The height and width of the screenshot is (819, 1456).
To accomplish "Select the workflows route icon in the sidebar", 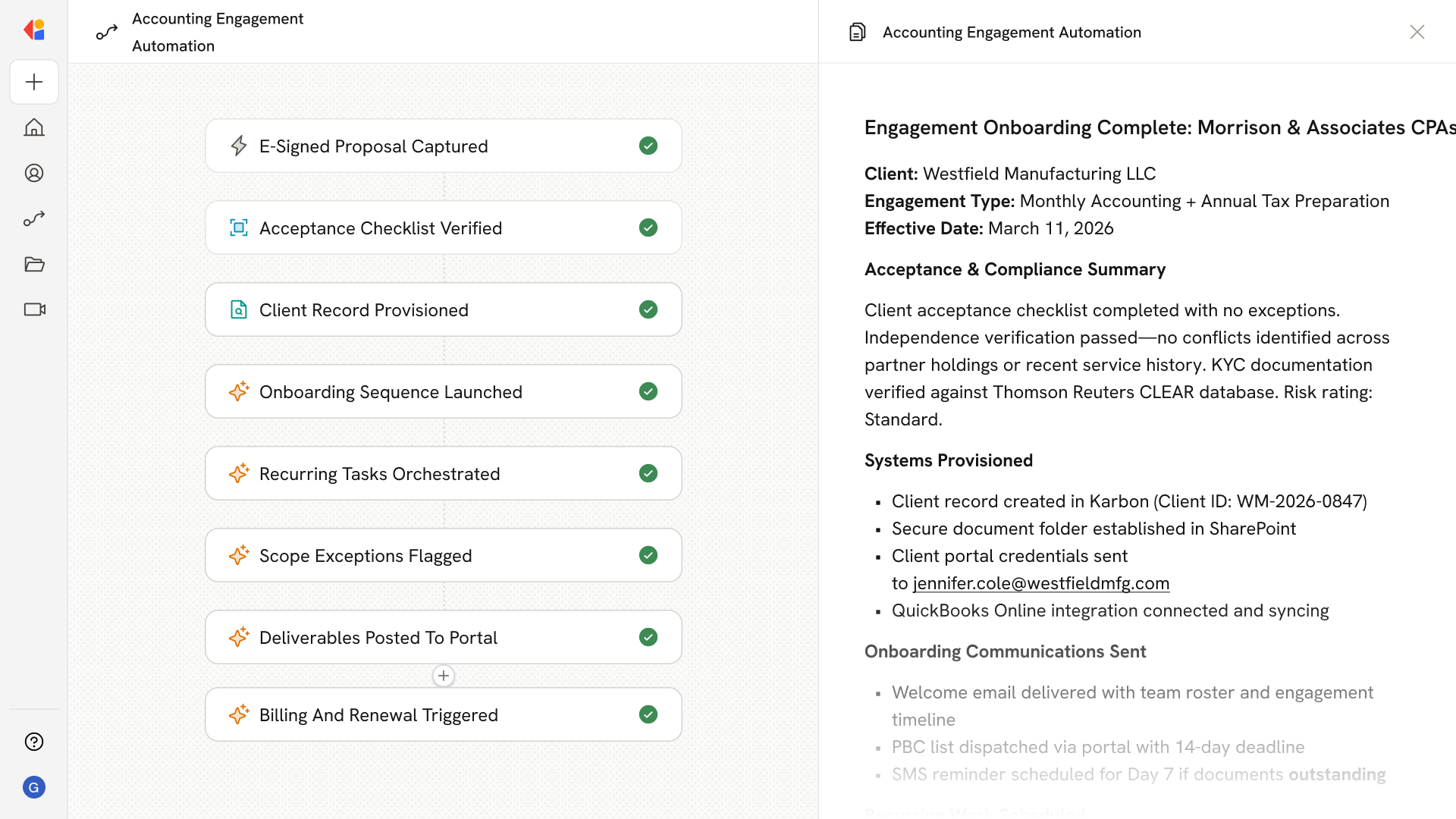I will (x=34, y=218).
